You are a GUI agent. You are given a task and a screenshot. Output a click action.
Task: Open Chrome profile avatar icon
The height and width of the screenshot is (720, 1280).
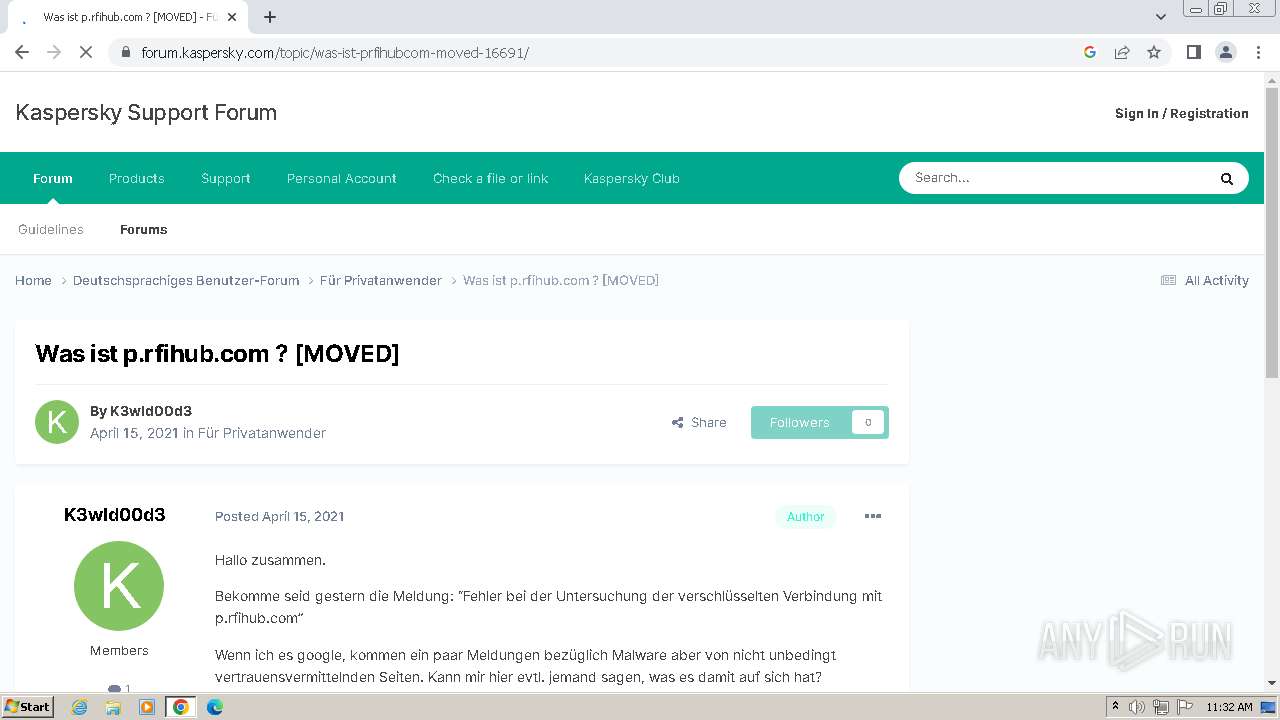click(x=1226, y=52)
